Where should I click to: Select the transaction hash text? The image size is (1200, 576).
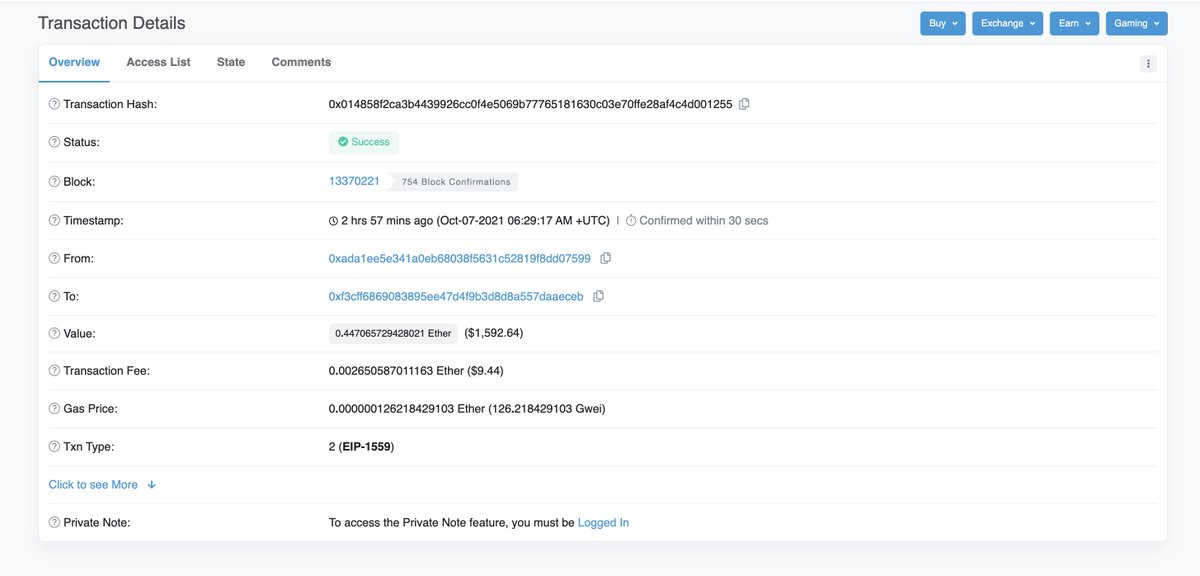[531, 104]
